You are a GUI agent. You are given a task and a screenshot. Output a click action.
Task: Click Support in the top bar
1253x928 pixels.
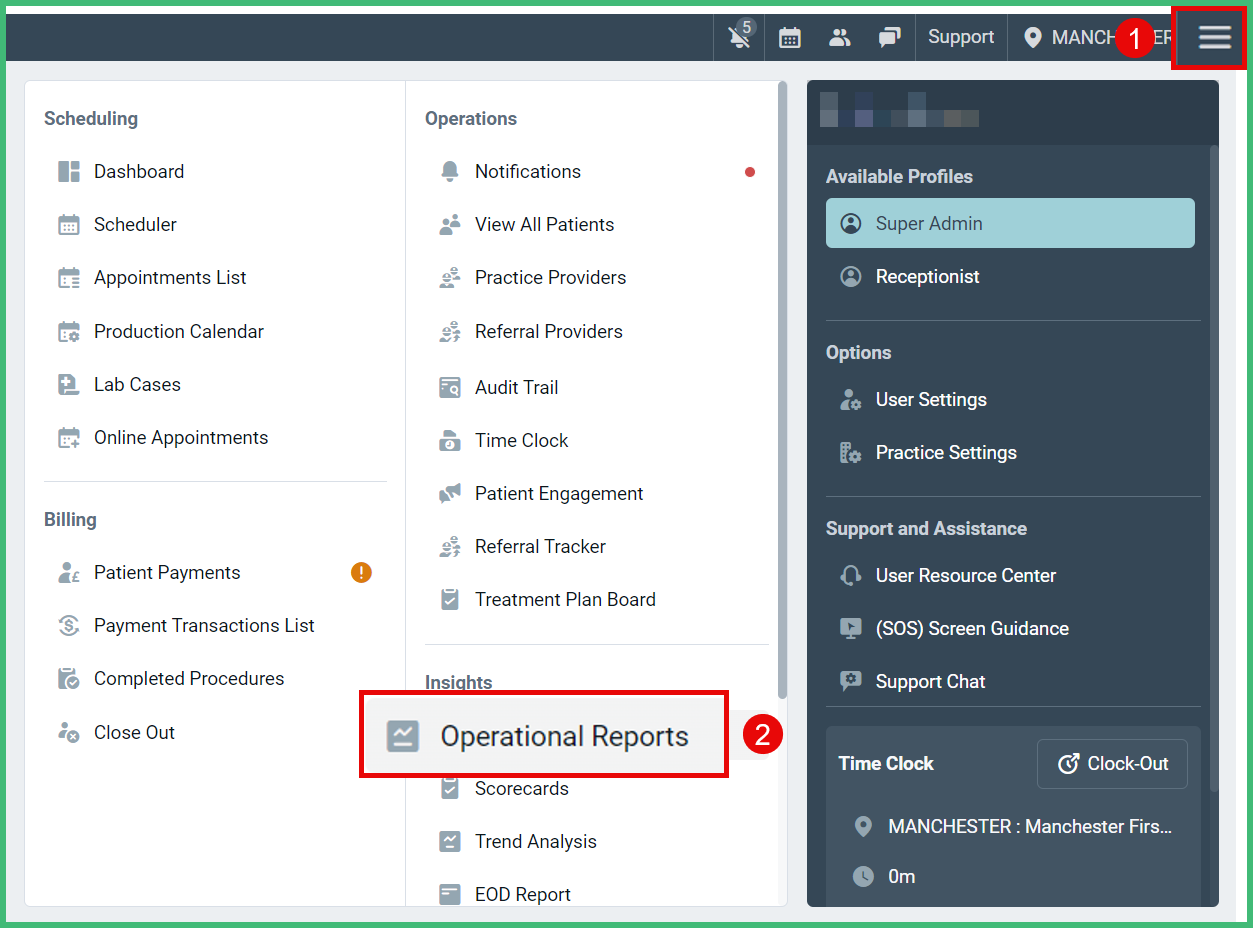pos(959,37)
